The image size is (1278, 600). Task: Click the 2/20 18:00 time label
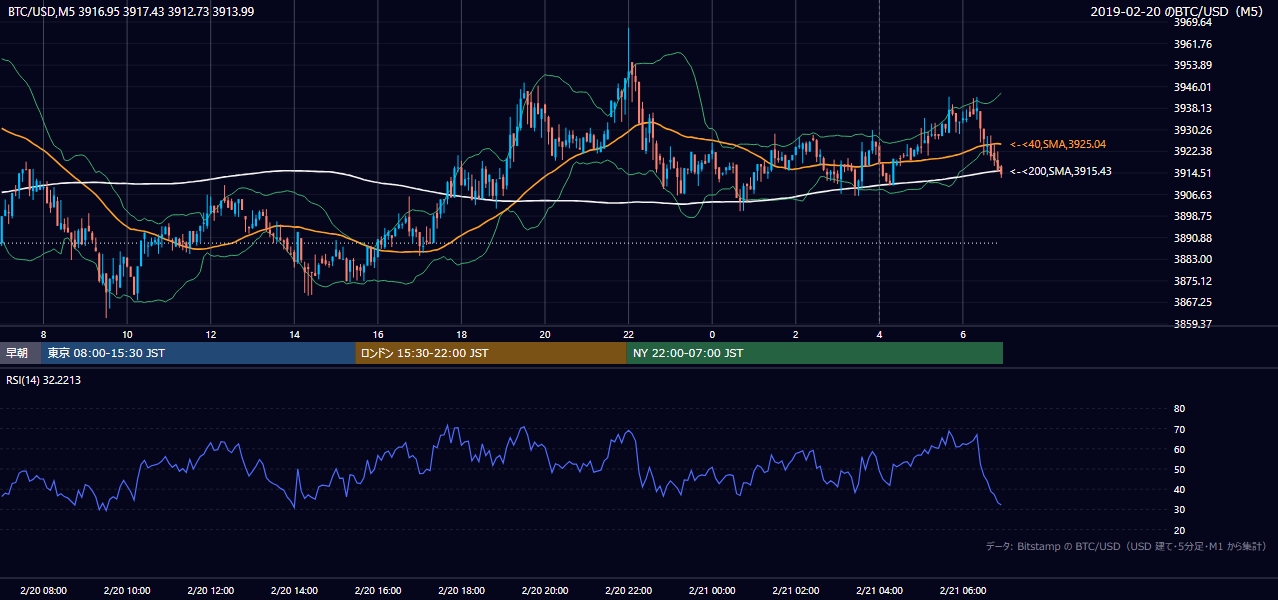461,591
